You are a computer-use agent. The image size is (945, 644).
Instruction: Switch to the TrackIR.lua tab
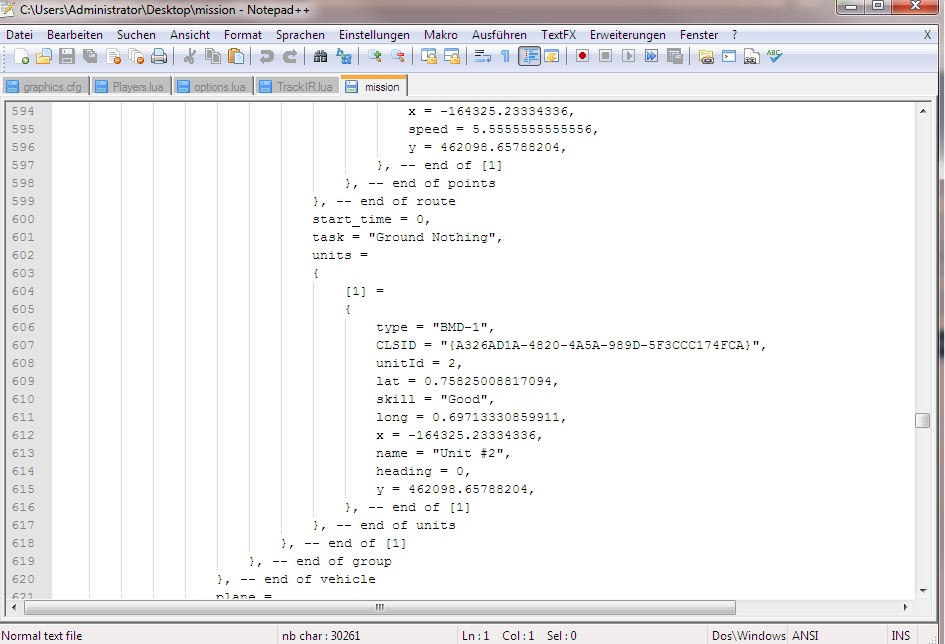click(297, 87)
